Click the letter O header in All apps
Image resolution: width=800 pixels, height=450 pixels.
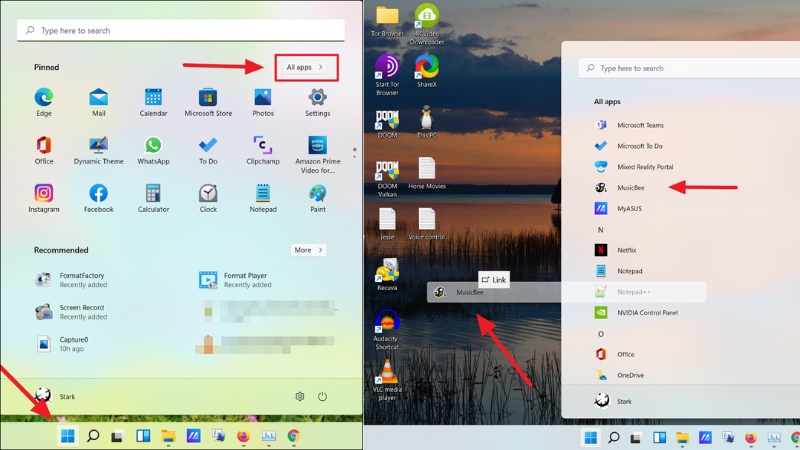[601, 334]
